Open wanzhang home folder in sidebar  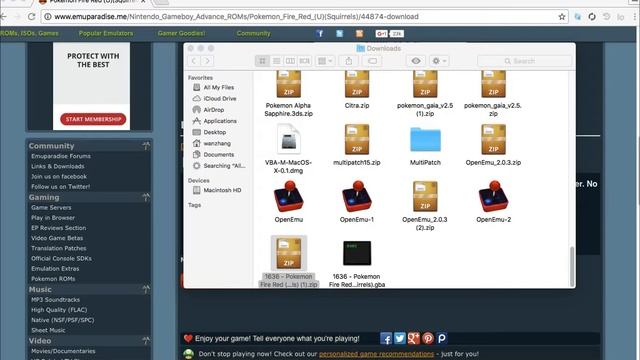[217, 143]
